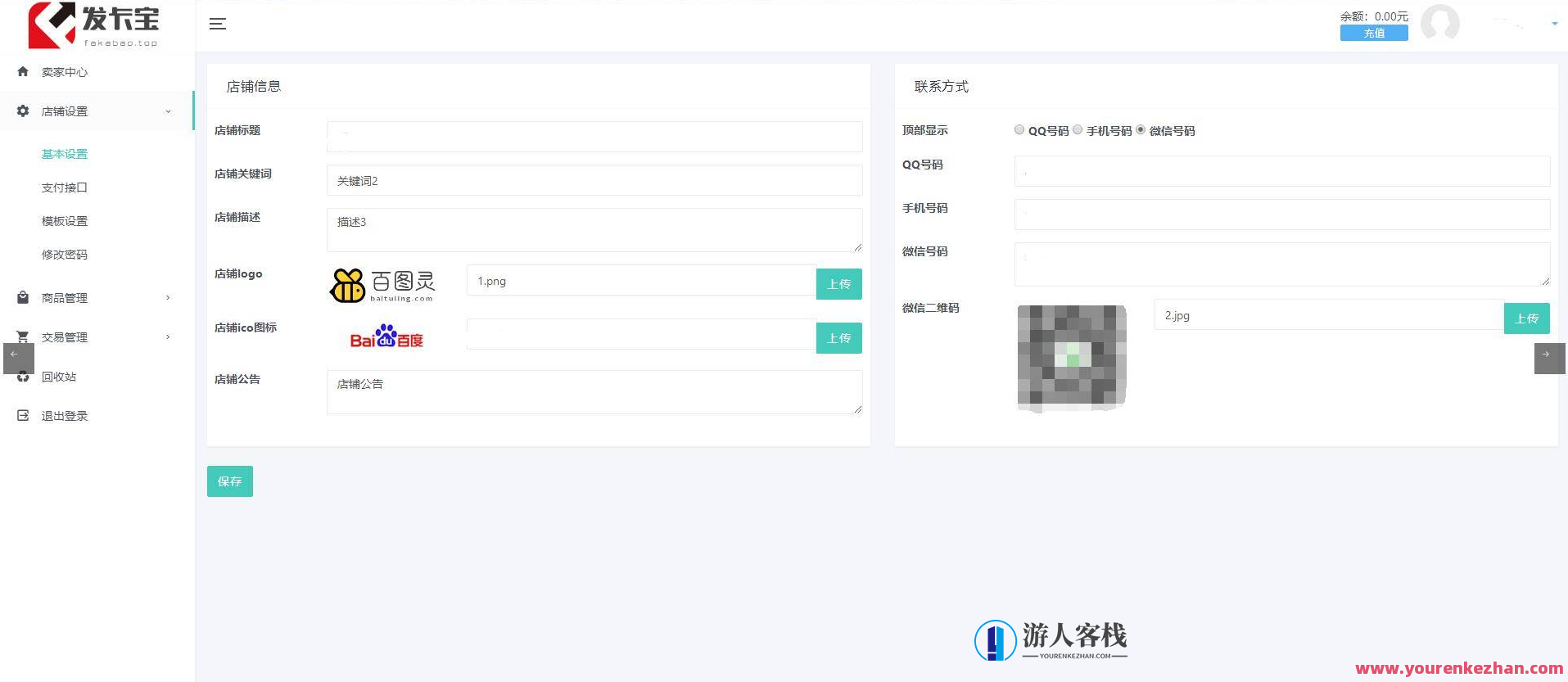This screenshot has height=682, width=1568.
Task: Click the 发卡宝 logo
Action: coord(93,25)
